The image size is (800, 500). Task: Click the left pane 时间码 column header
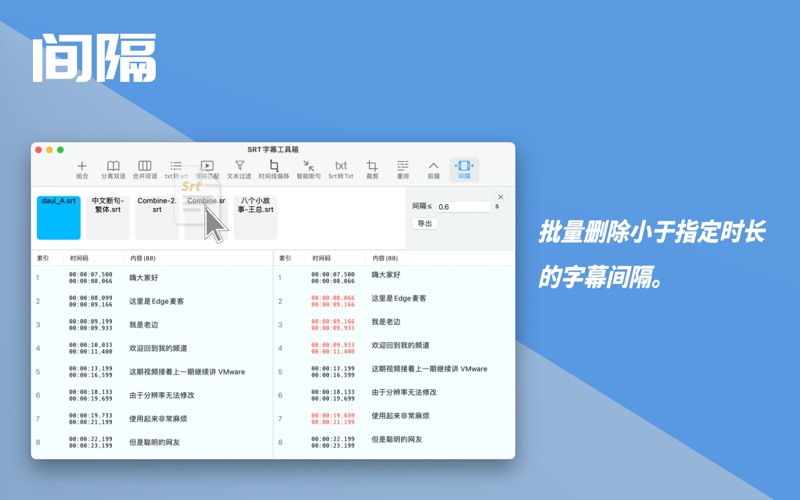pyautogui.click(x=79, y=258)
